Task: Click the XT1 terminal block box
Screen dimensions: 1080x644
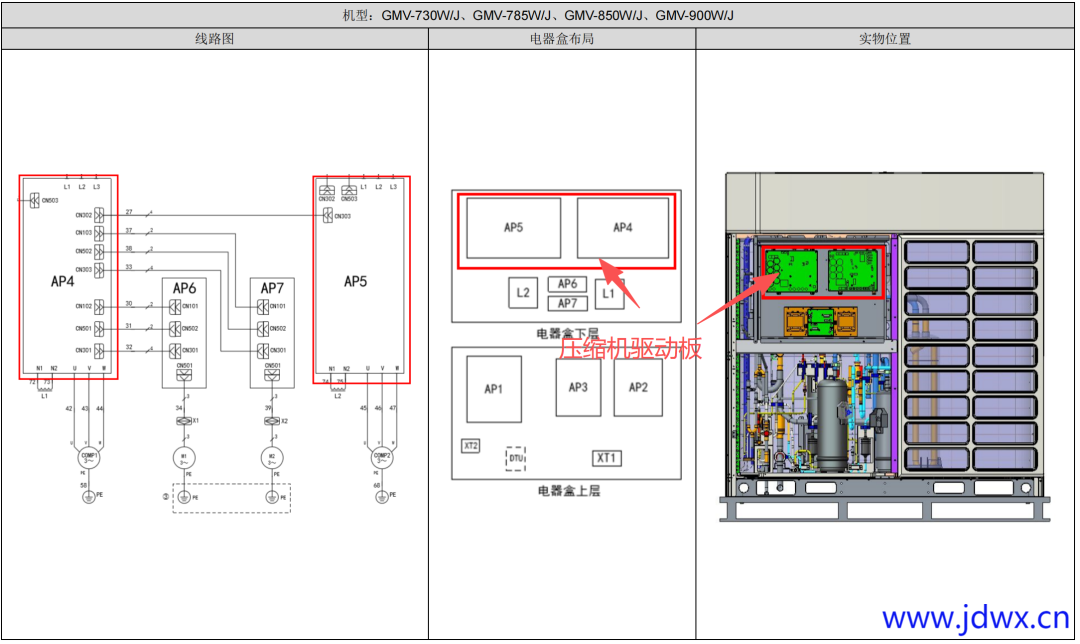Action: pyautogui.click(x=606, y=458)
